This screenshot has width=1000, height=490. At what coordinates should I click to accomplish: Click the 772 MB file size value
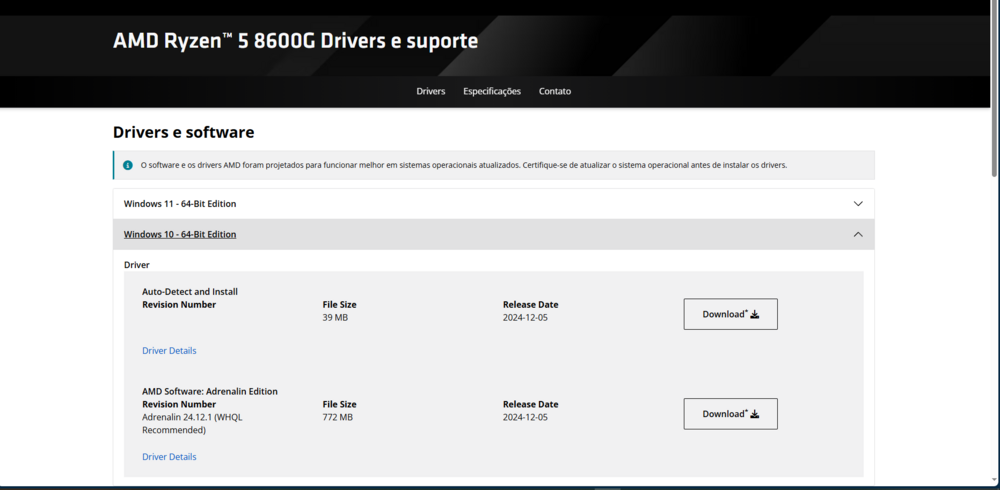(338, 417)
